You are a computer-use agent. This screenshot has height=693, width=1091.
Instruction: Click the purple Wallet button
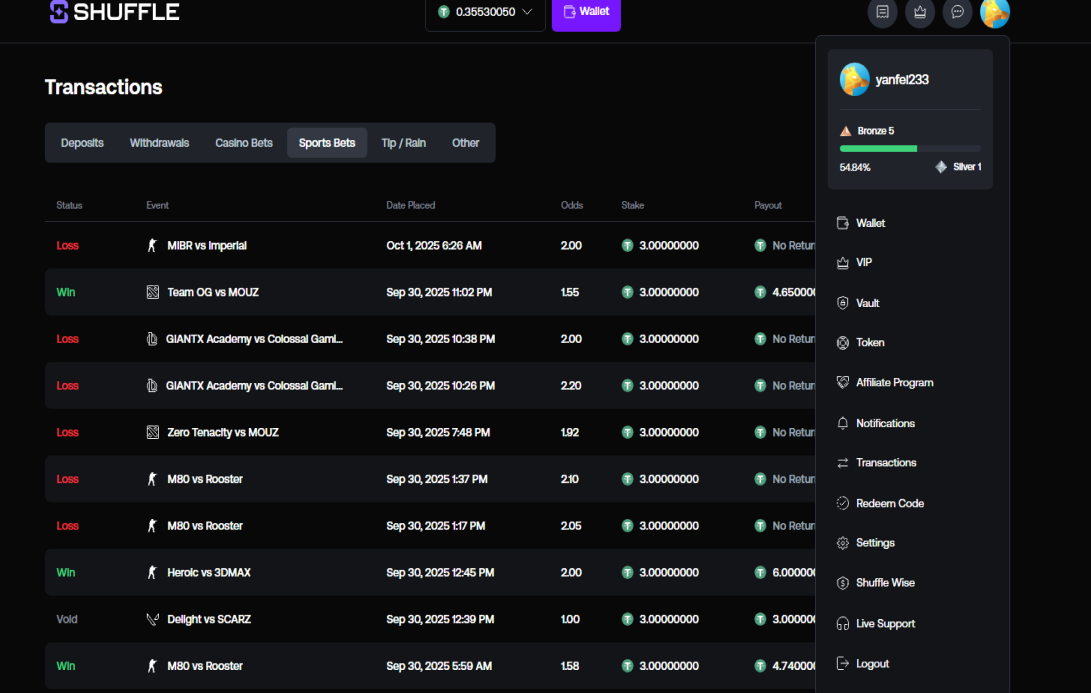pyautogui.click(x=586, y=12)
